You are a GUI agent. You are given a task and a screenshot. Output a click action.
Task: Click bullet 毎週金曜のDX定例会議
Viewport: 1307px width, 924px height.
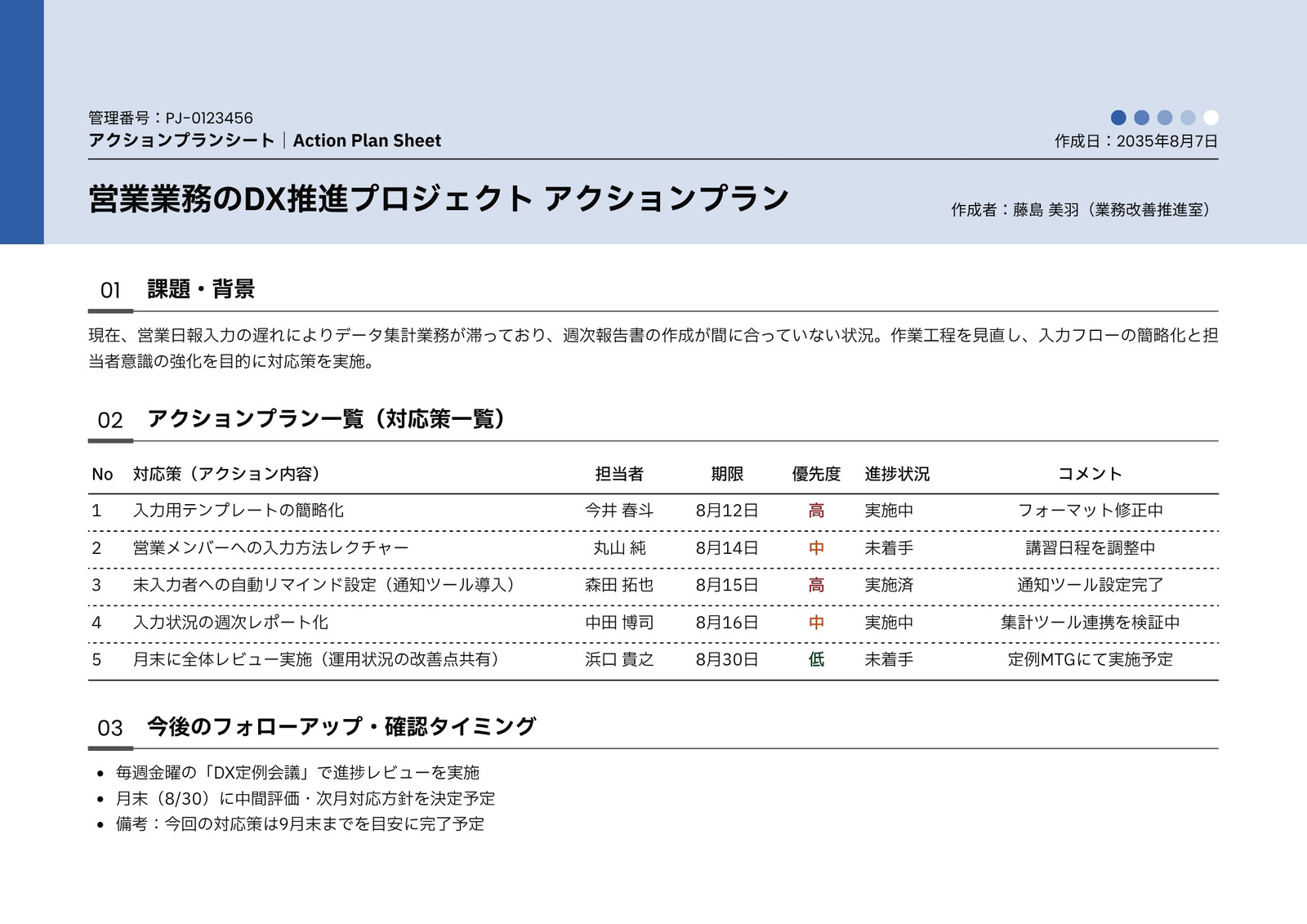point(297,772)
